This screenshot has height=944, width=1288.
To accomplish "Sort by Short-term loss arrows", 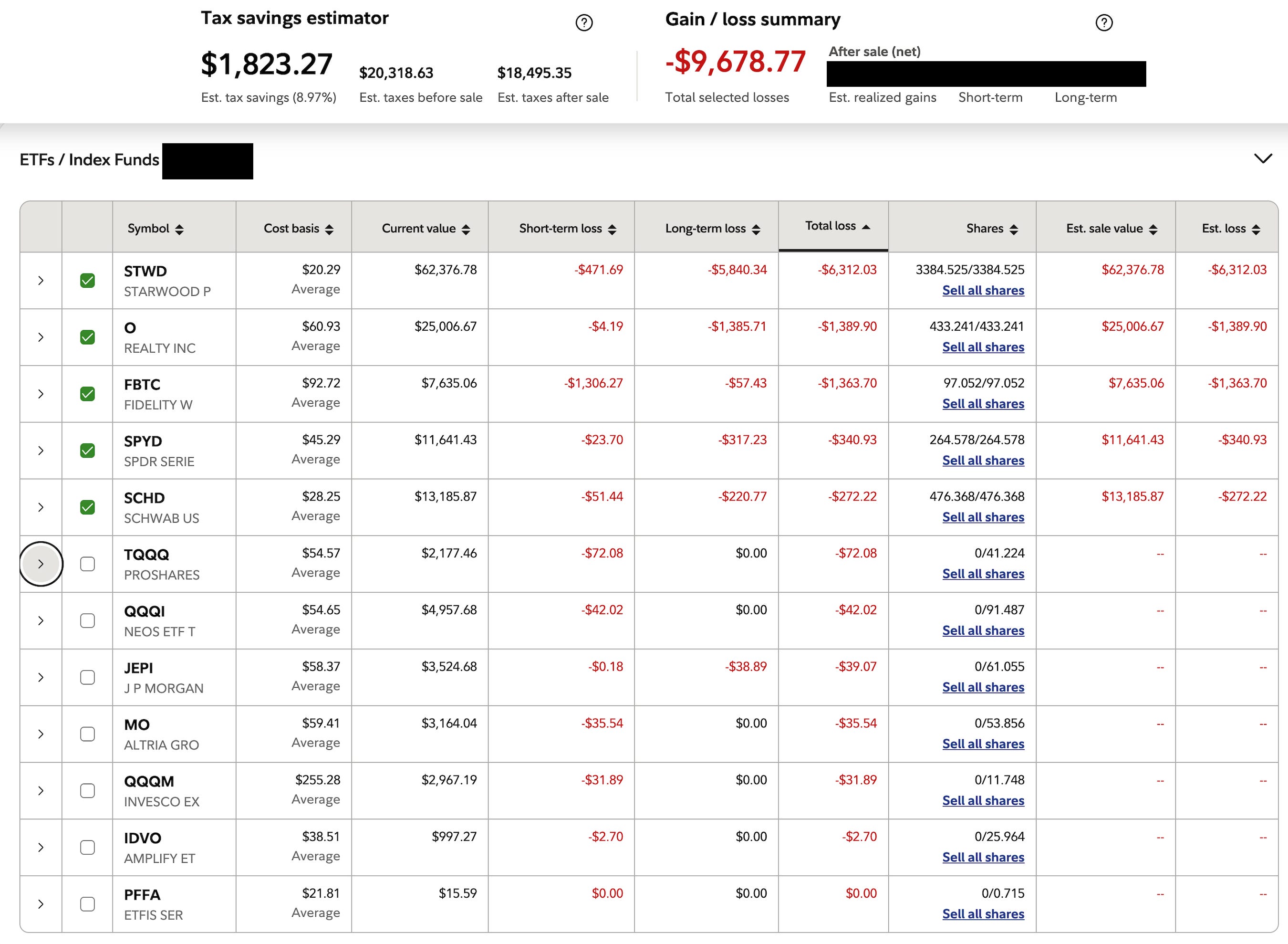I will tap(612, 229).
